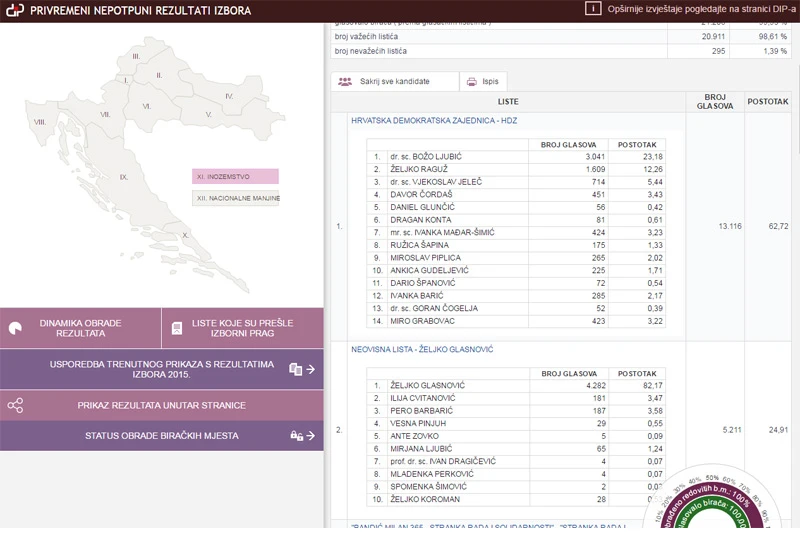Select constituency I. on the map
The image size is (800, 533).
click(126, 80)
